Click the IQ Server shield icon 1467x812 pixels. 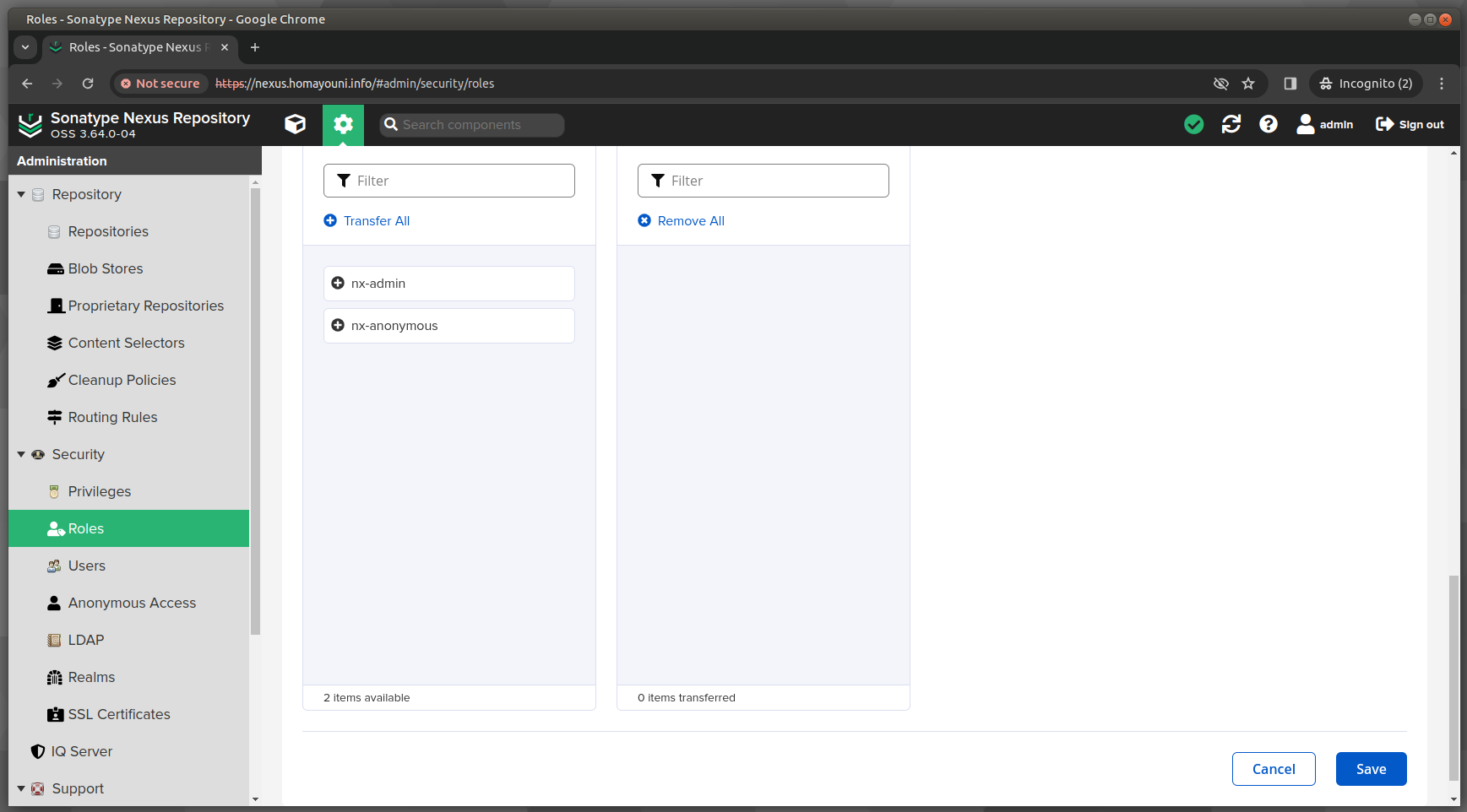[x=38, y=752]
